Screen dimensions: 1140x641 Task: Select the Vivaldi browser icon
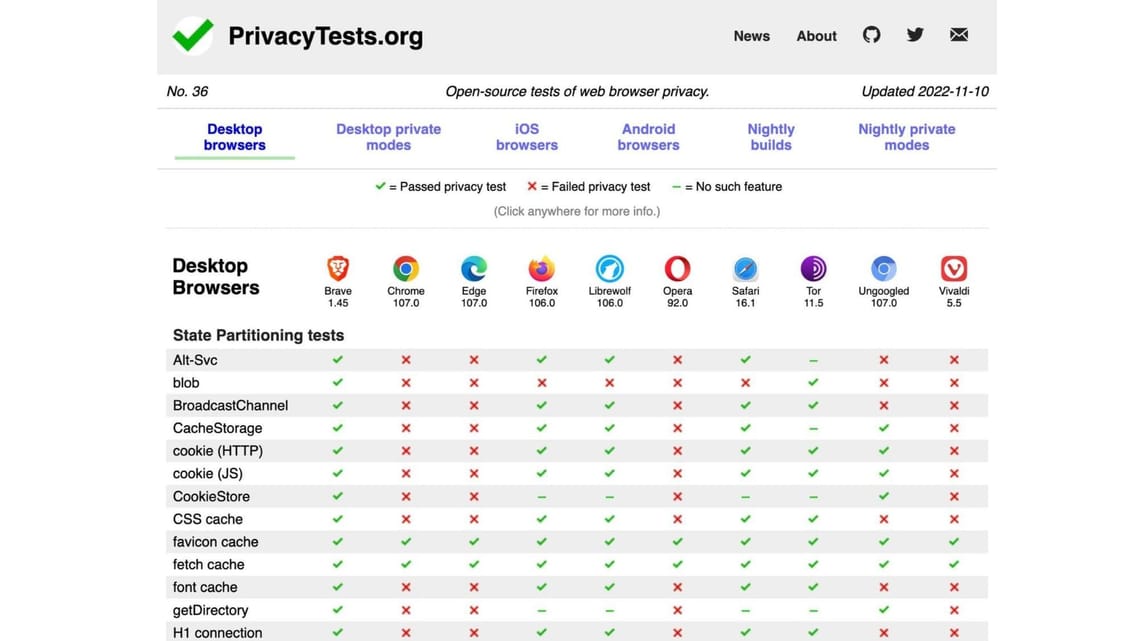pos(953,268)
